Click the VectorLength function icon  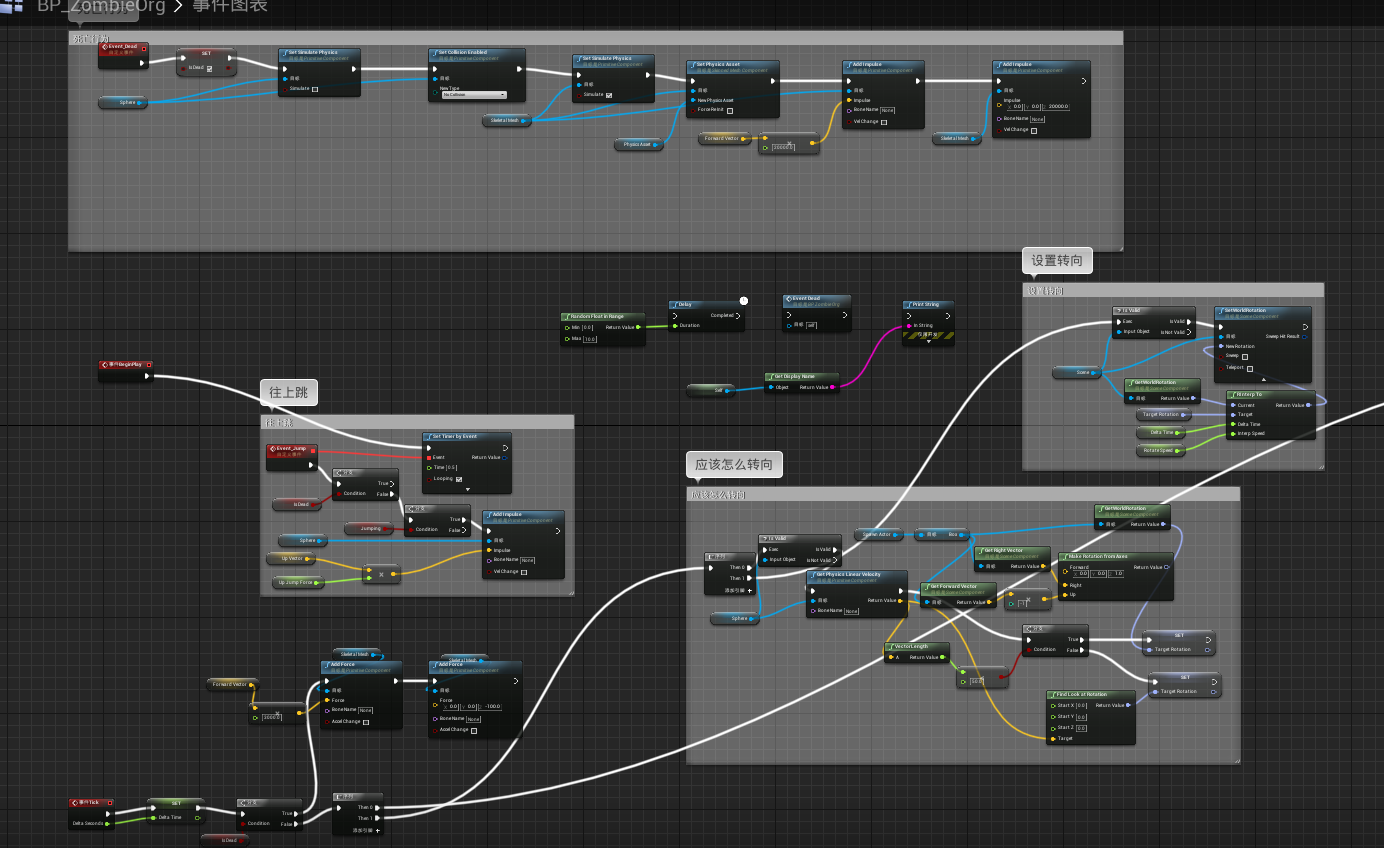pyautogui.click(x=889, y=646)
